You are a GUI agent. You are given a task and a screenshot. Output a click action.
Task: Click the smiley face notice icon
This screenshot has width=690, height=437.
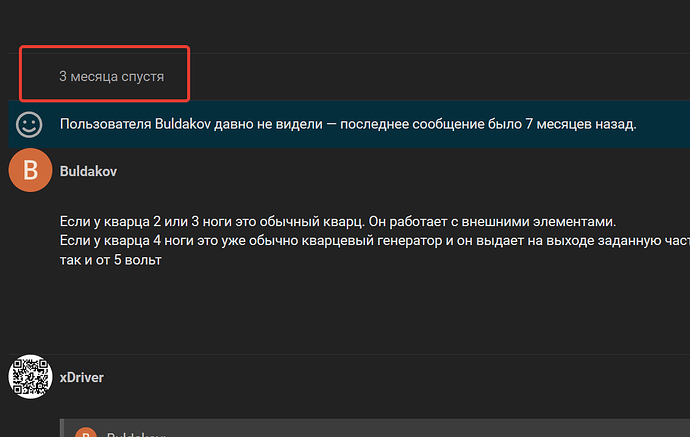(29, 124)
